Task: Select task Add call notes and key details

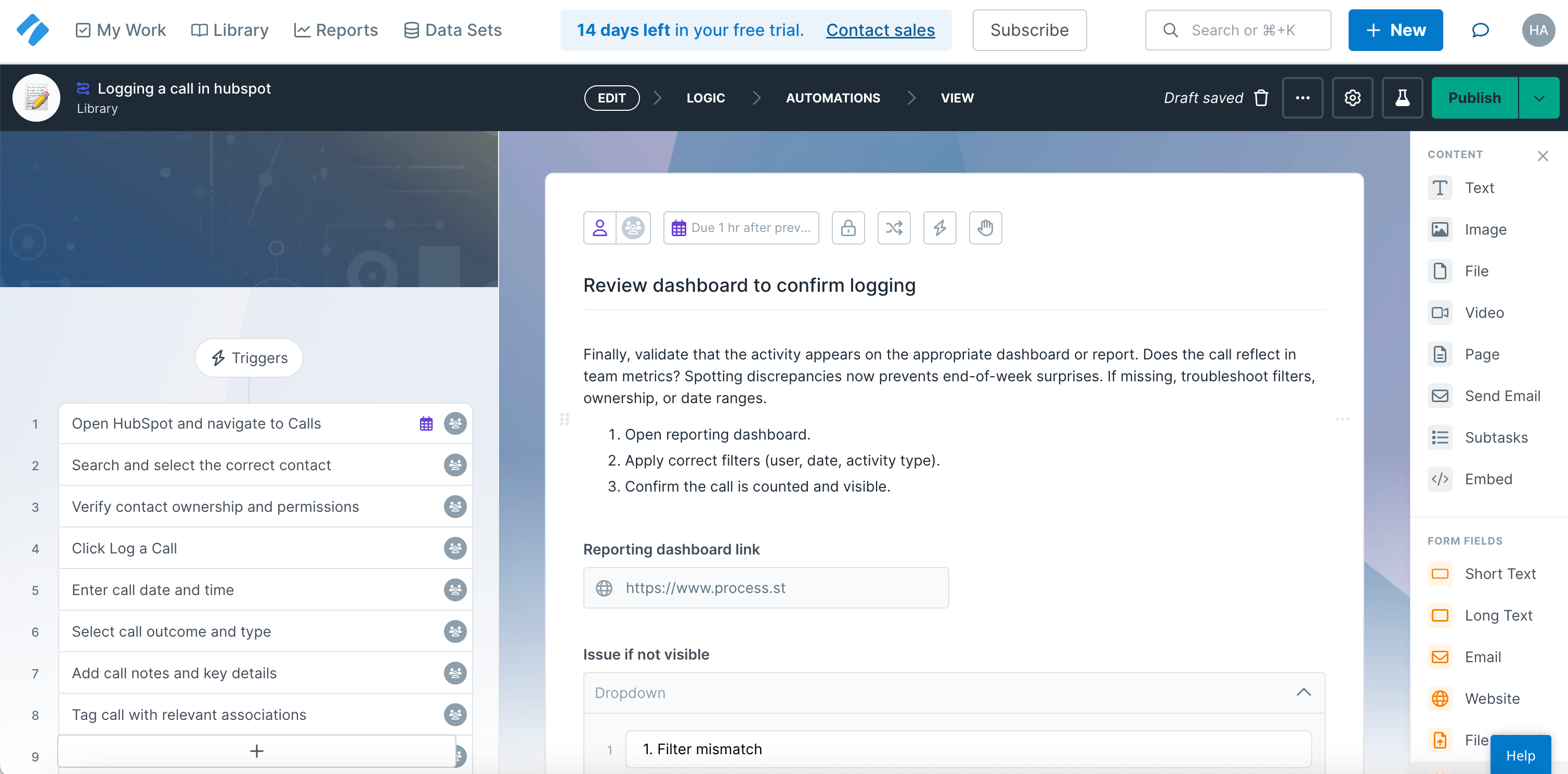Action: click(265, 673)
